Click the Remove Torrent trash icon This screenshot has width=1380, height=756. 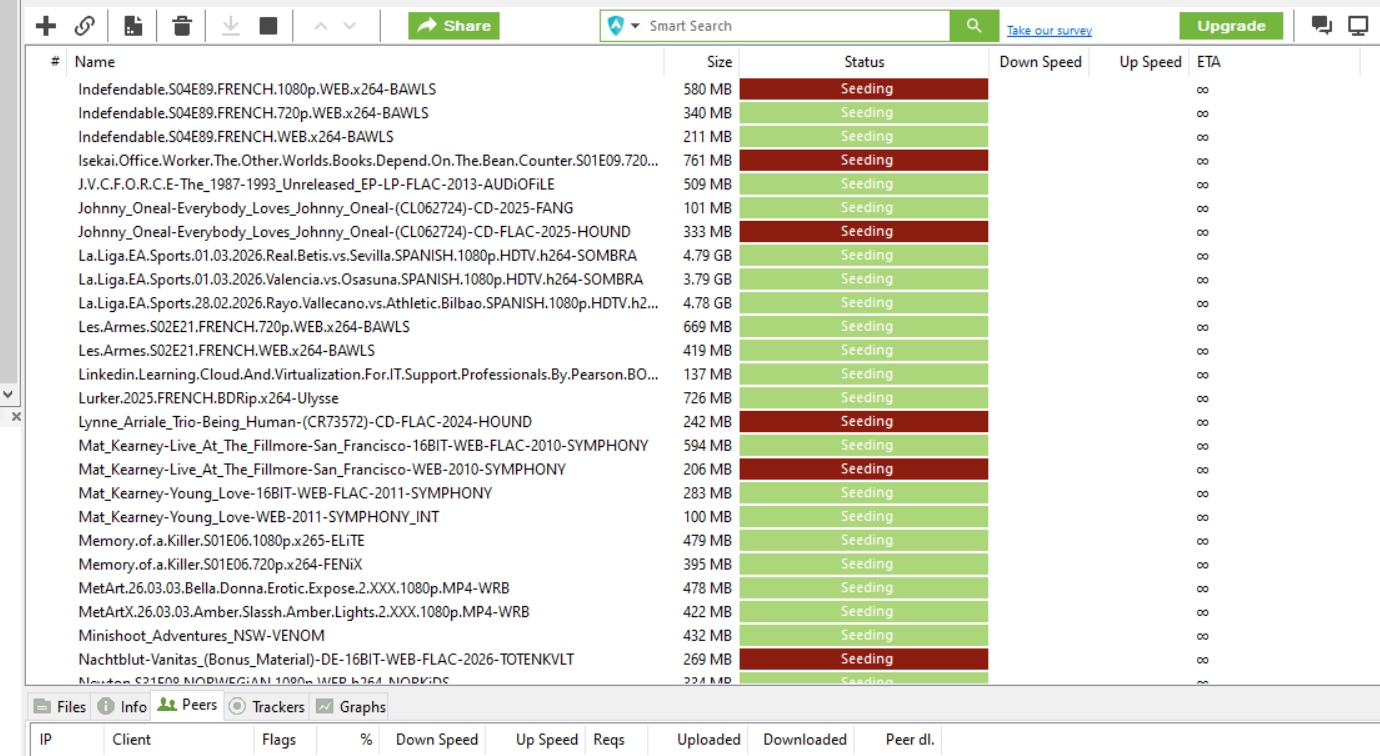[182, 26]
